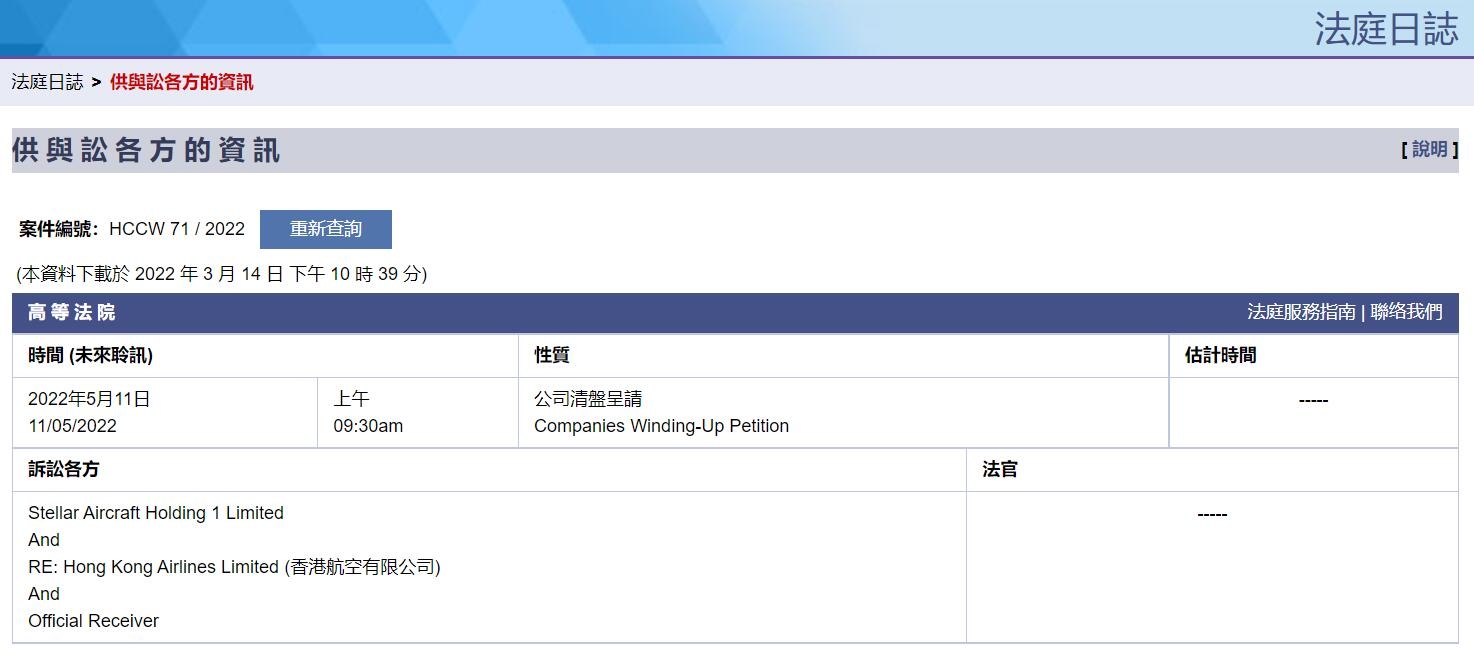Click the 供與訟各方的資訊 page heading
This screenshot has height=650, width=1474.
(146, 151)
